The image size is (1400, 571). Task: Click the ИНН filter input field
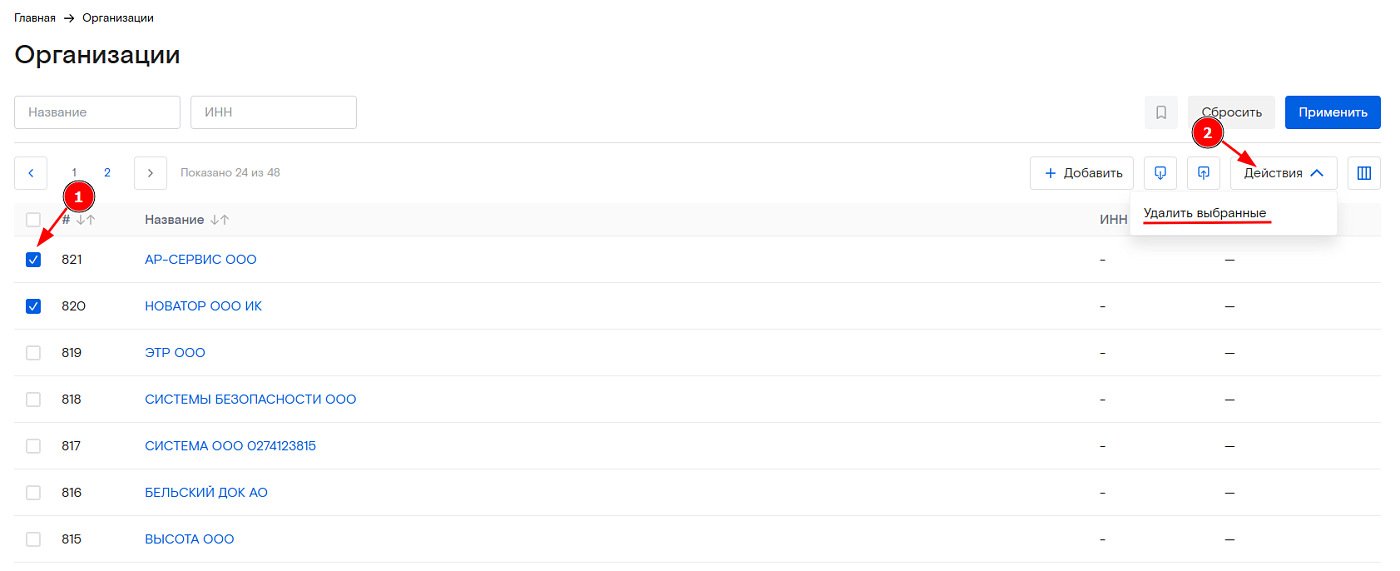pos(274,113)
